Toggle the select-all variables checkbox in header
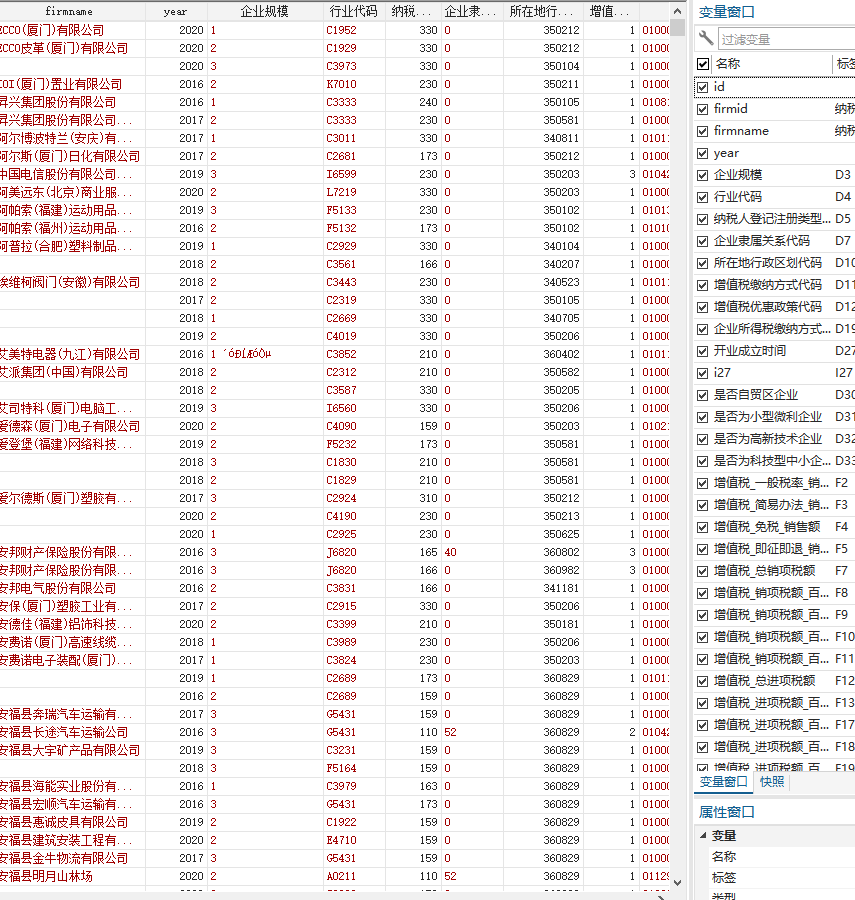855x900 pixels. (x=703, y=64)
